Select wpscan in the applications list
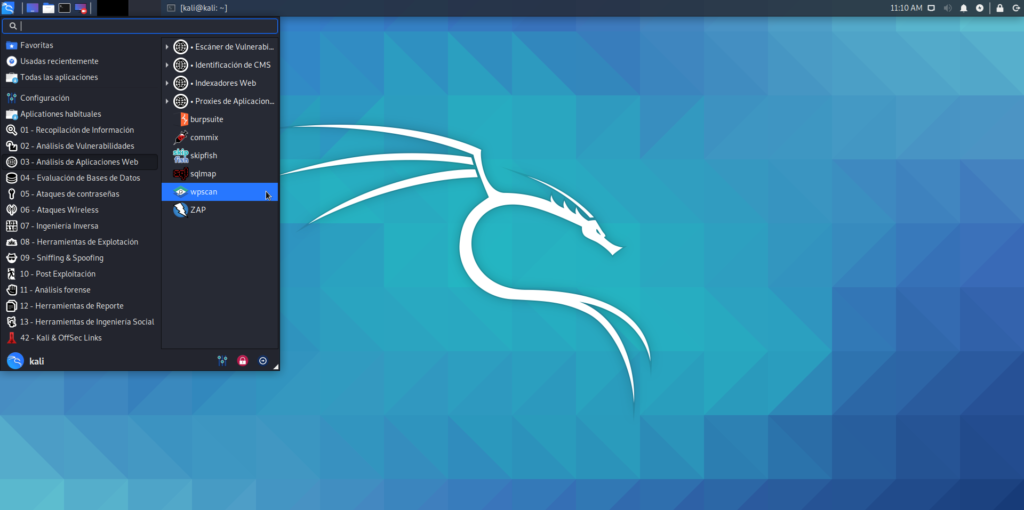The height and width of the screenshot is (510, 1024). coord(203,191)
